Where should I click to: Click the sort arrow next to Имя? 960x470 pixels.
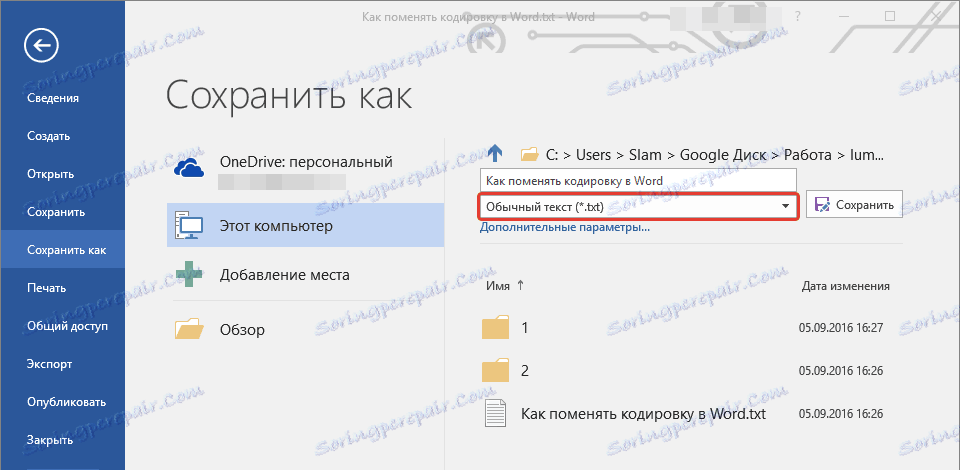pos(521,285)
